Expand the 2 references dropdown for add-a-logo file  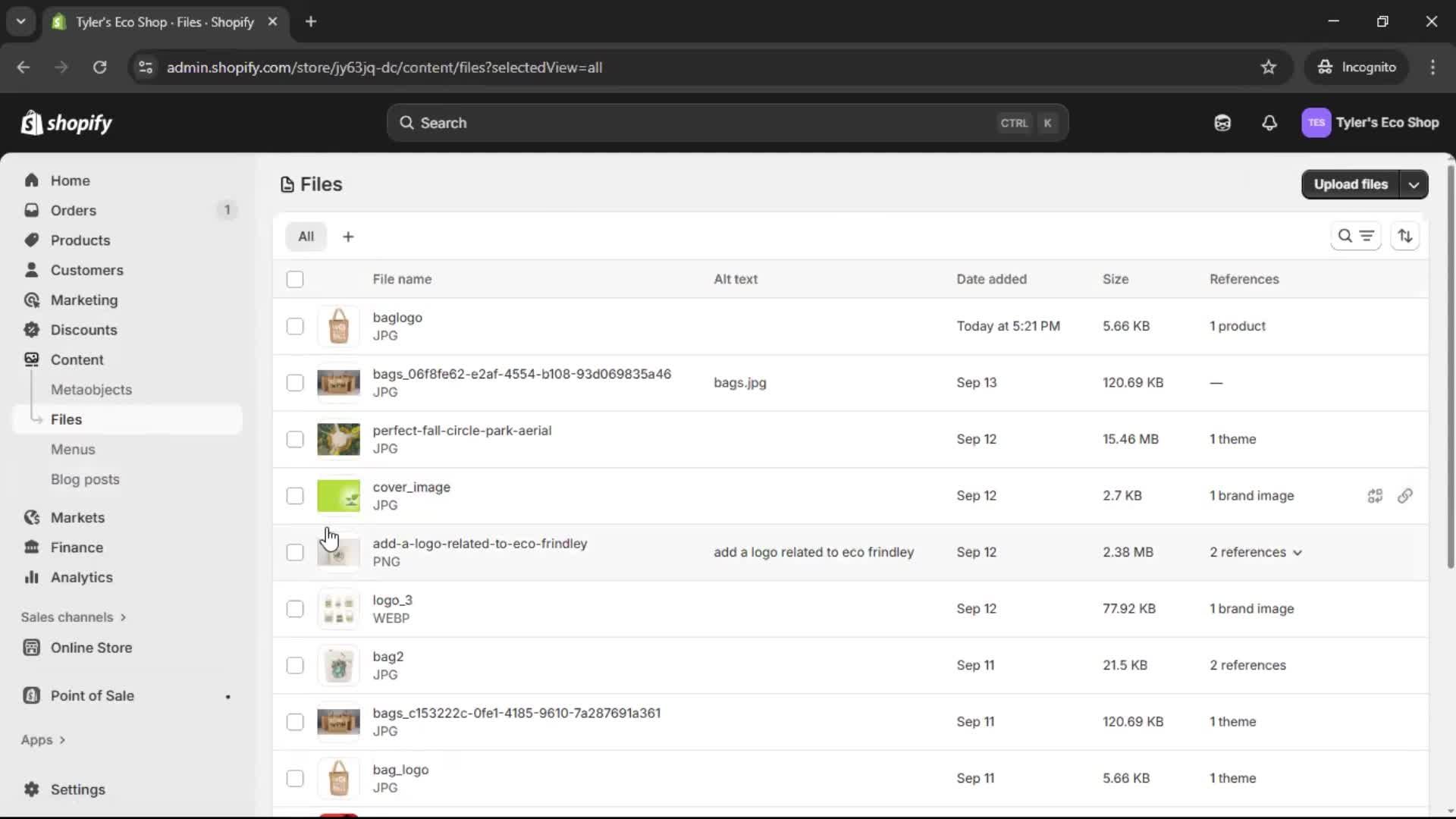coord(1255,552)
